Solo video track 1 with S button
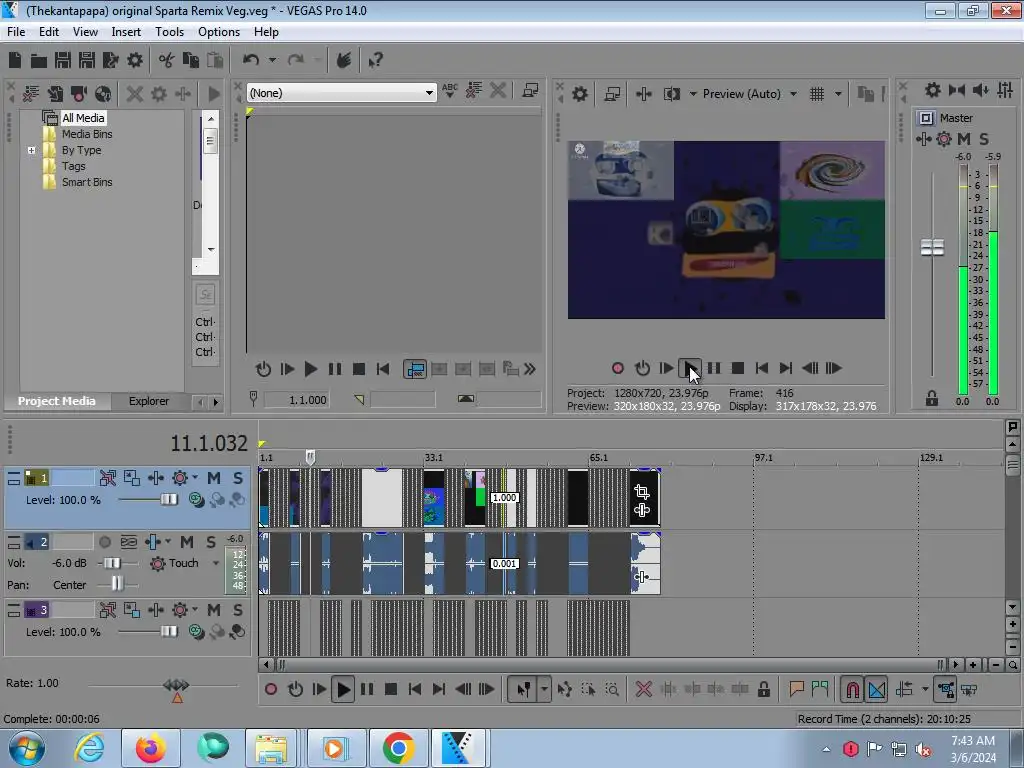 [x=238, y=478]
